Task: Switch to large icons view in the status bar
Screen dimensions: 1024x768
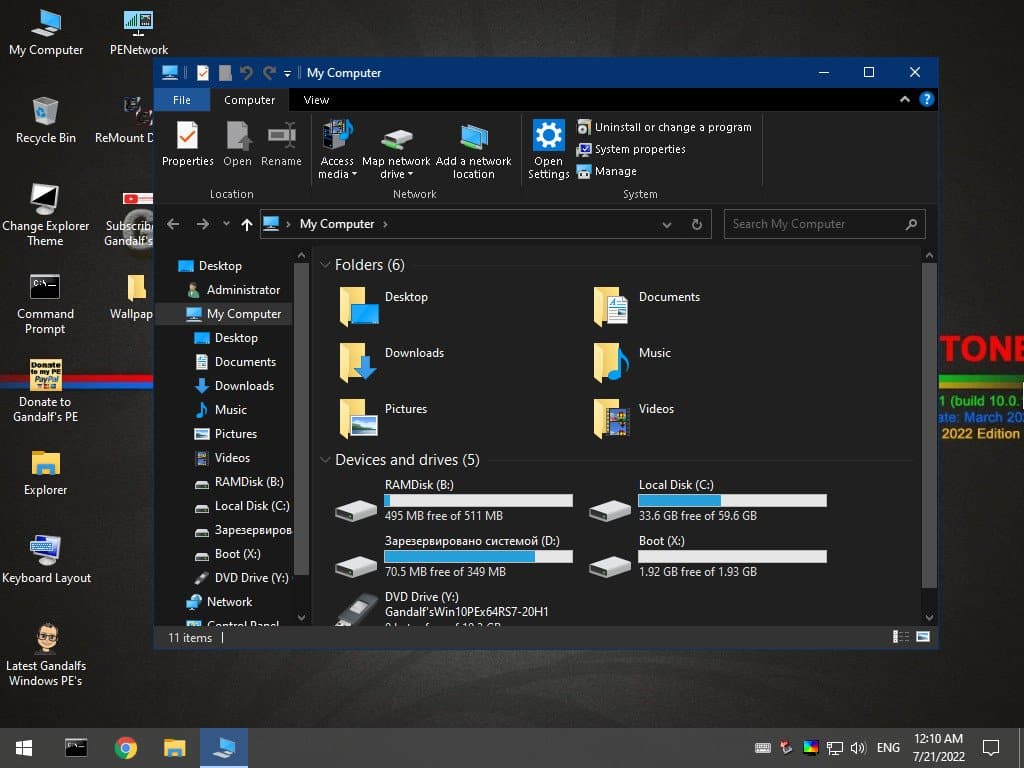Action: pyautogui.click(x=923, y=637)
